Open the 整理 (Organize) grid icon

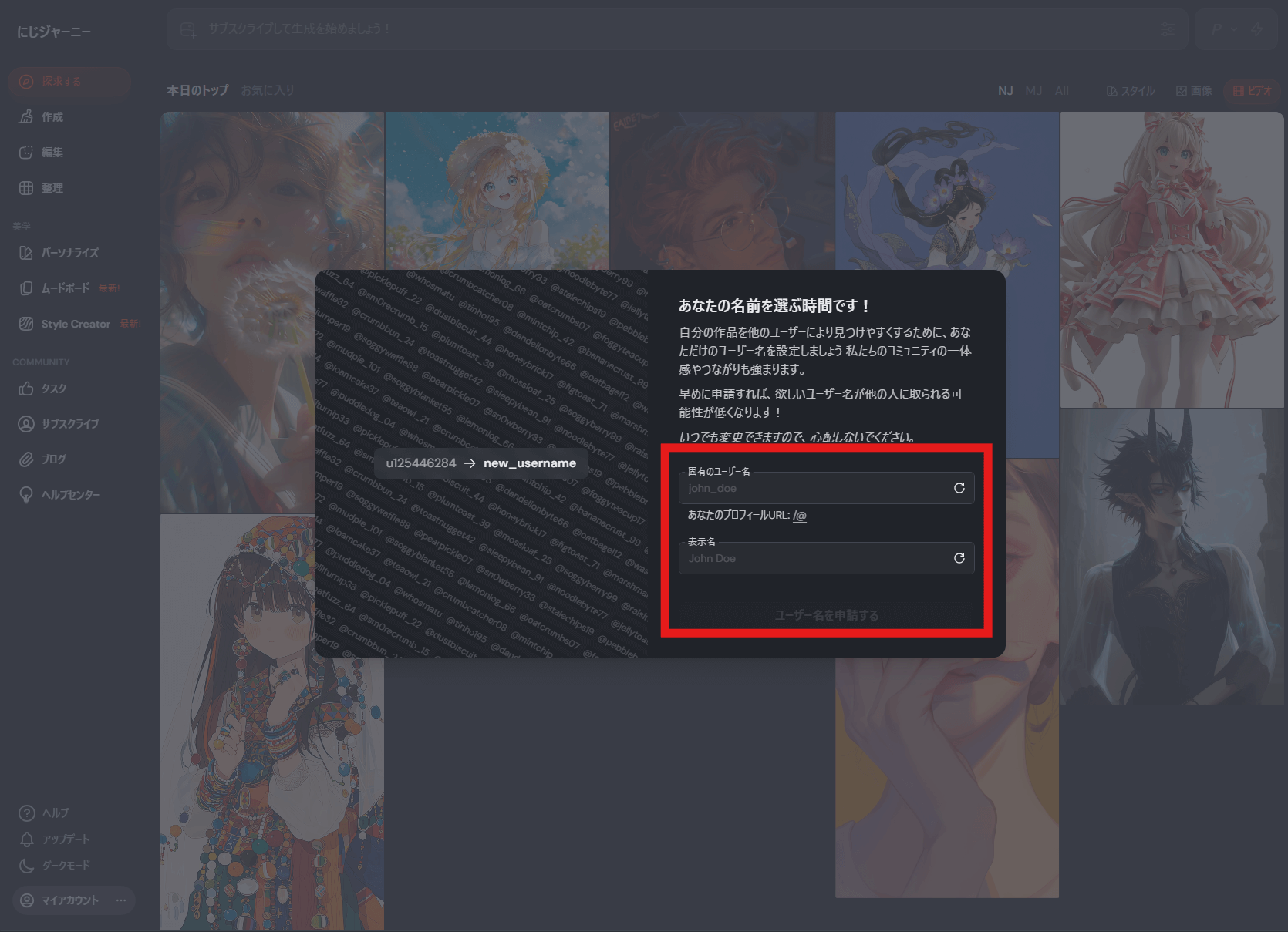point(26,188)
